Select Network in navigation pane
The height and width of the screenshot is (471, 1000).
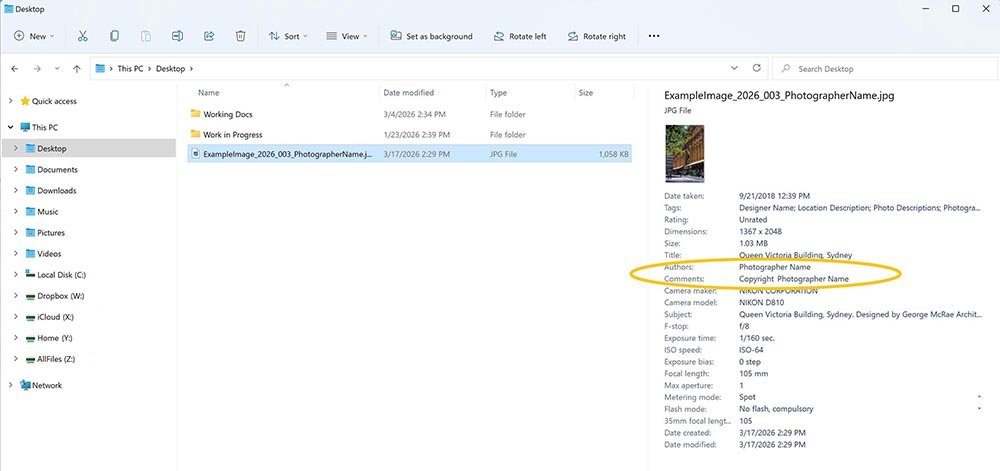click(x=47, y=386)
